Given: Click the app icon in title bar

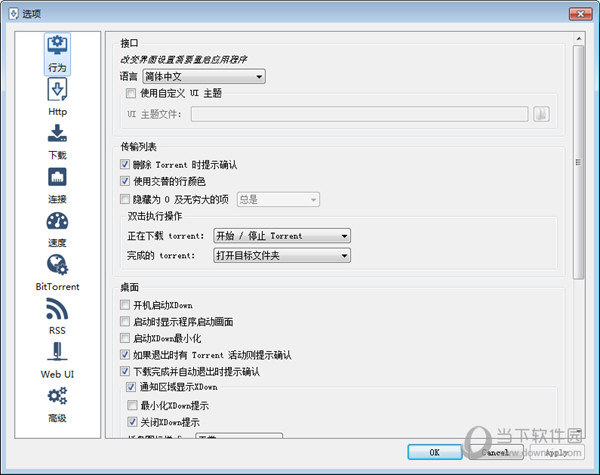Looking at the screenshot, I should (x=13, y=14).
